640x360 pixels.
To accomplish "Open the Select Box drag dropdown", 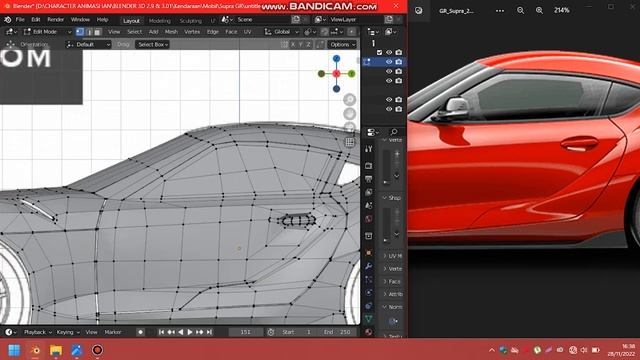I will click(153, 44).
